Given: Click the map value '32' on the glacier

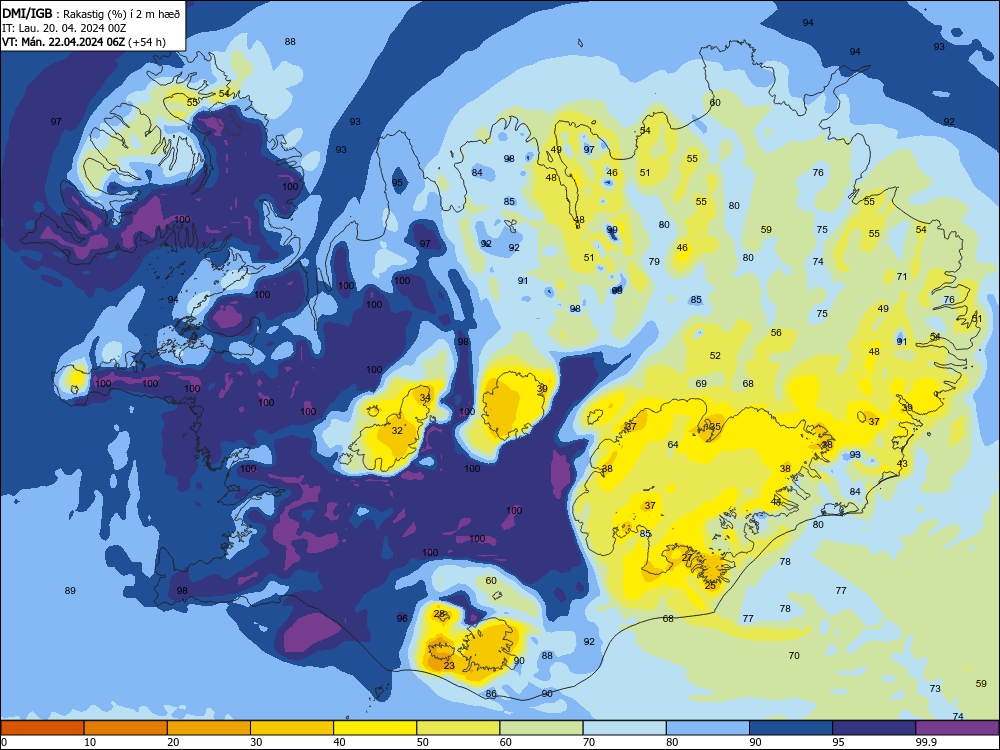Looking at the screenshot, I should point(397,430).
